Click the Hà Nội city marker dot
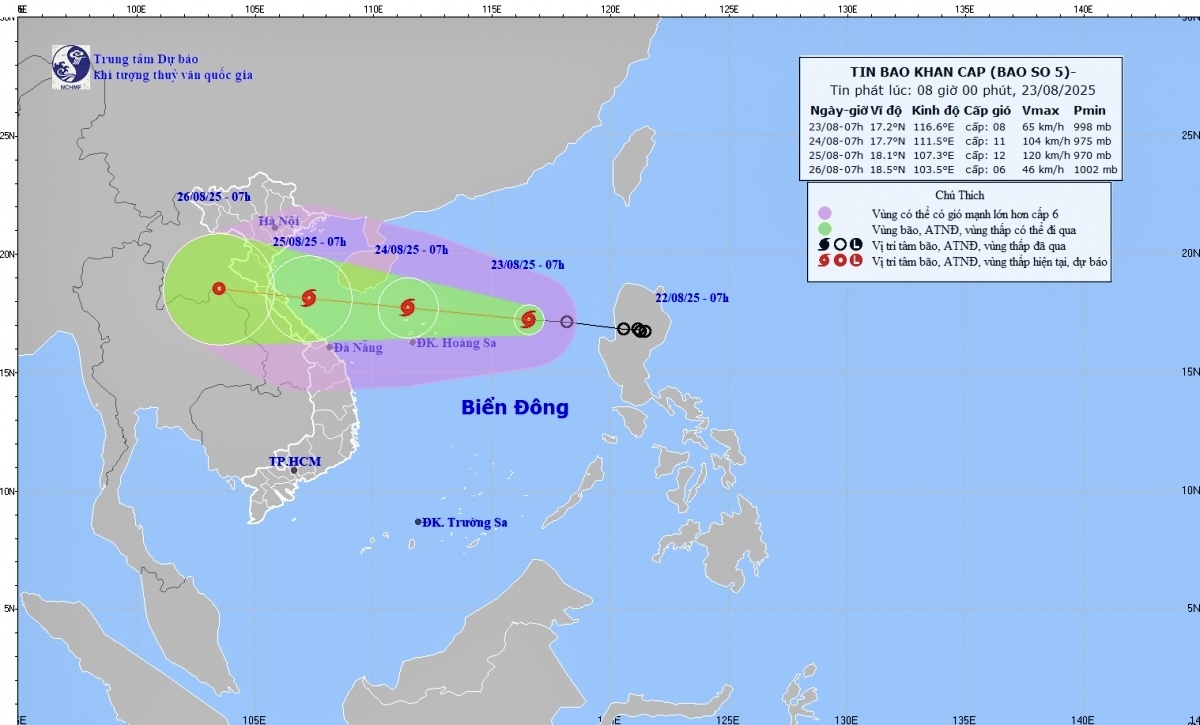1200x725 pixels. coord(275,228)
